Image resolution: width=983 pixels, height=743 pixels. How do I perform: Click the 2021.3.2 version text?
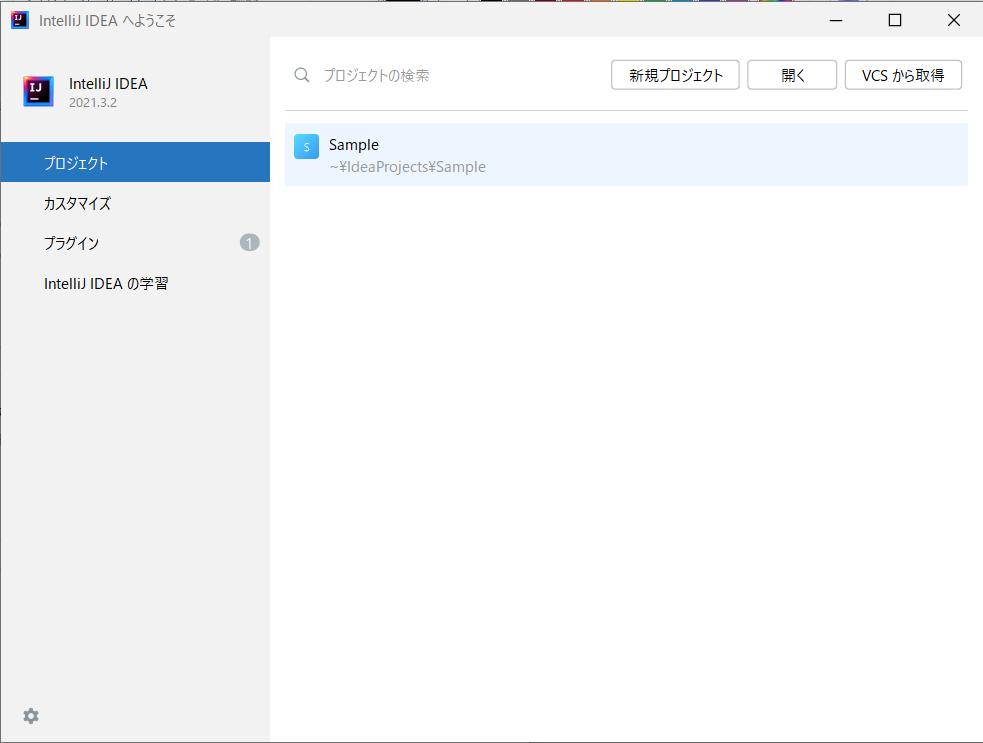pyautogui.click(x=93, y=103)
